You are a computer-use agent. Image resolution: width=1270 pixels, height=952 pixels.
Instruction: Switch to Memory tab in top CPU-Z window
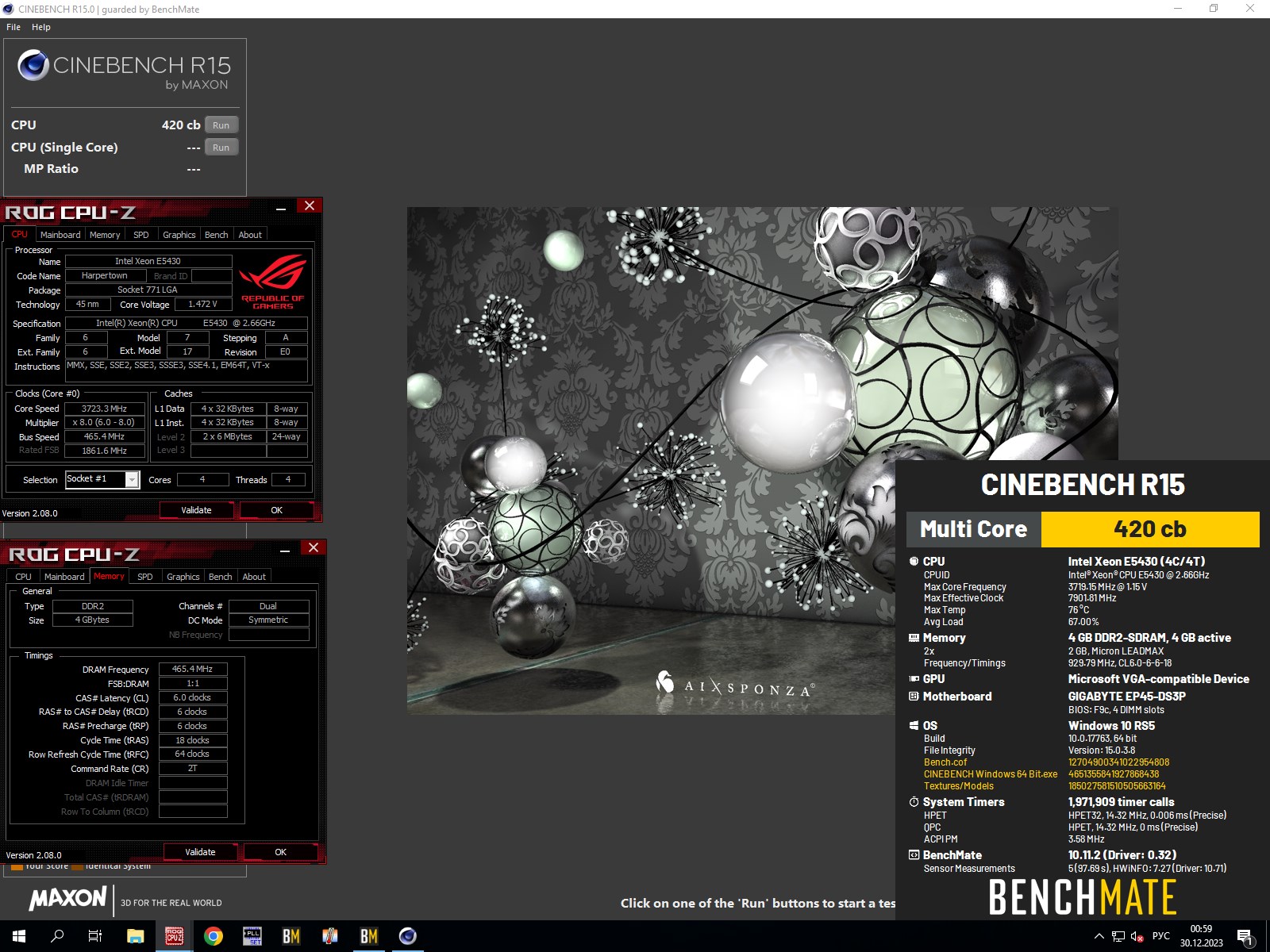tap(105, 235)
